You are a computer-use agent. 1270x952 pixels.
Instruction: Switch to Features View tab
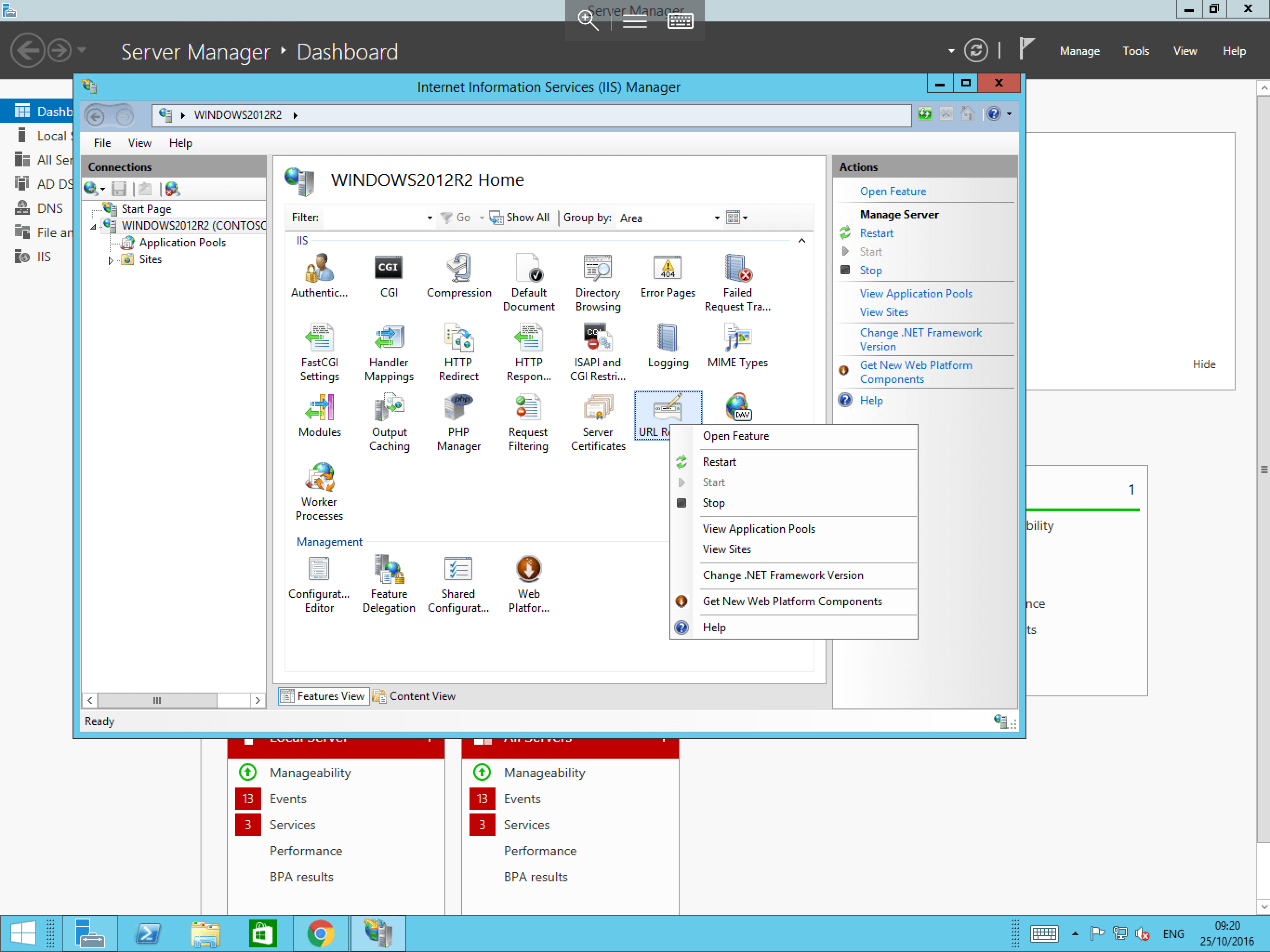click(323, 696)
